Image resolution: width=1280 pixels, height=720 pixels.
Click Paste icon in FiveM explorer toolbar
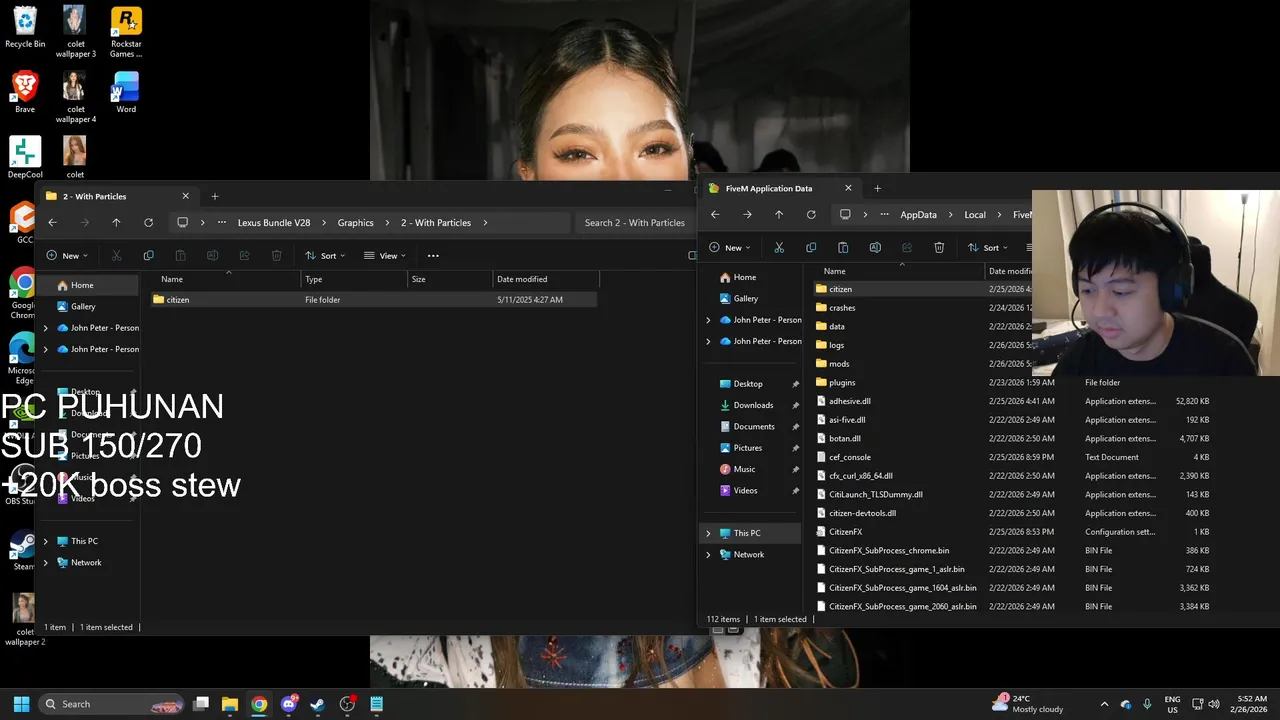coord(843,247)
